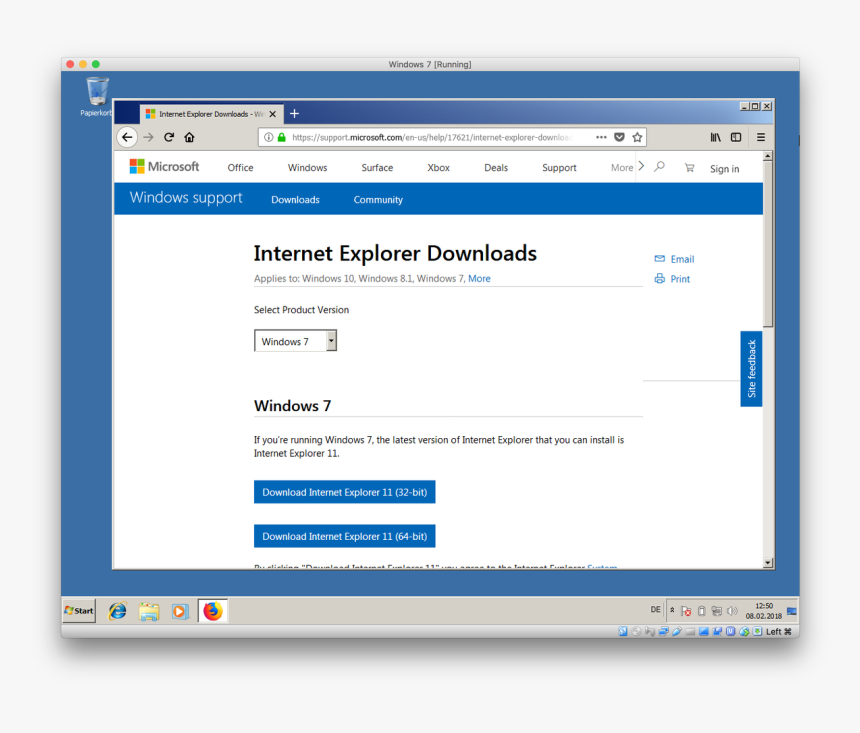
Task: Open the Firefox Library icon
Action: (716, 137)
